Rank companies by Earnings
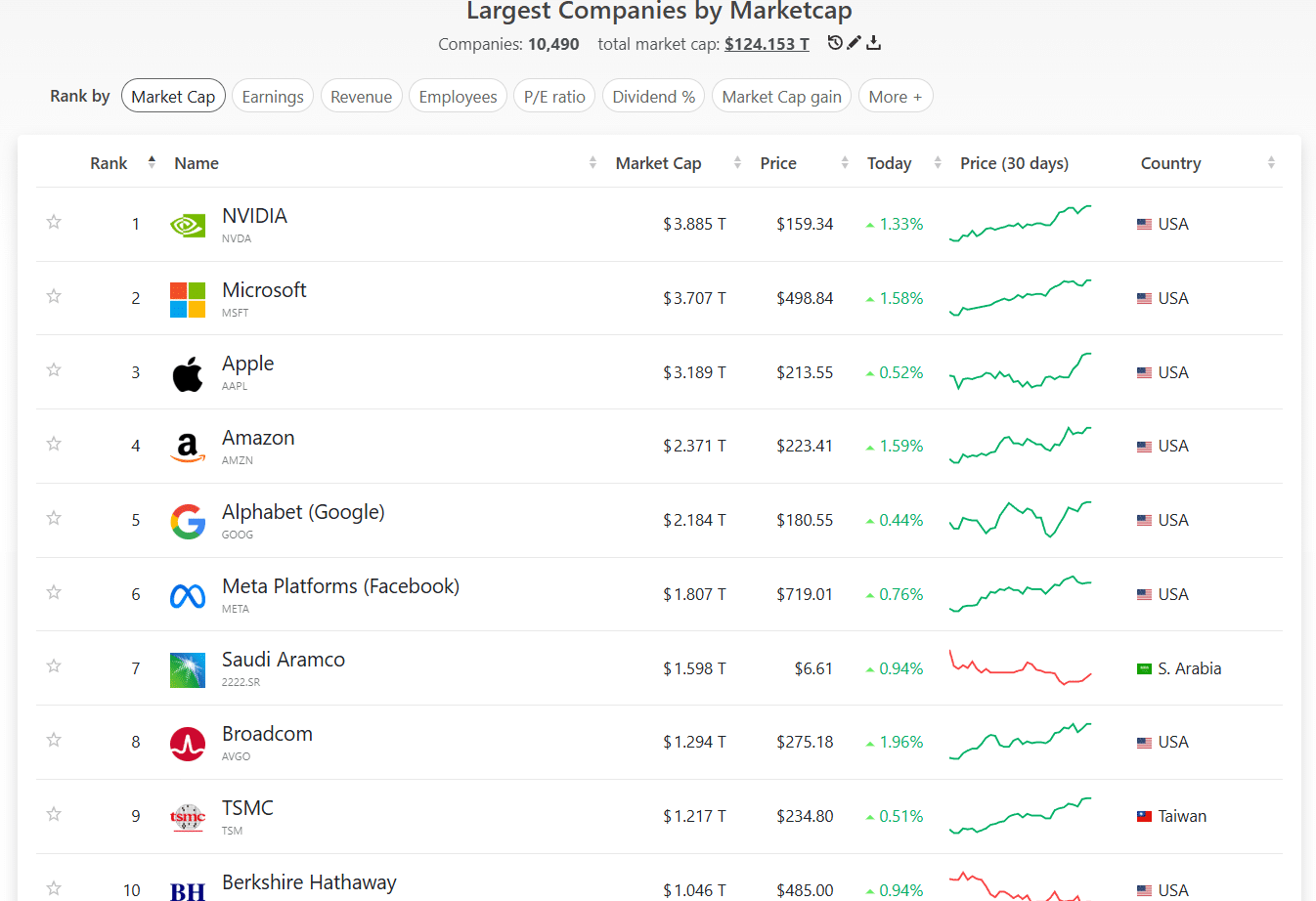 coord(273,96)
